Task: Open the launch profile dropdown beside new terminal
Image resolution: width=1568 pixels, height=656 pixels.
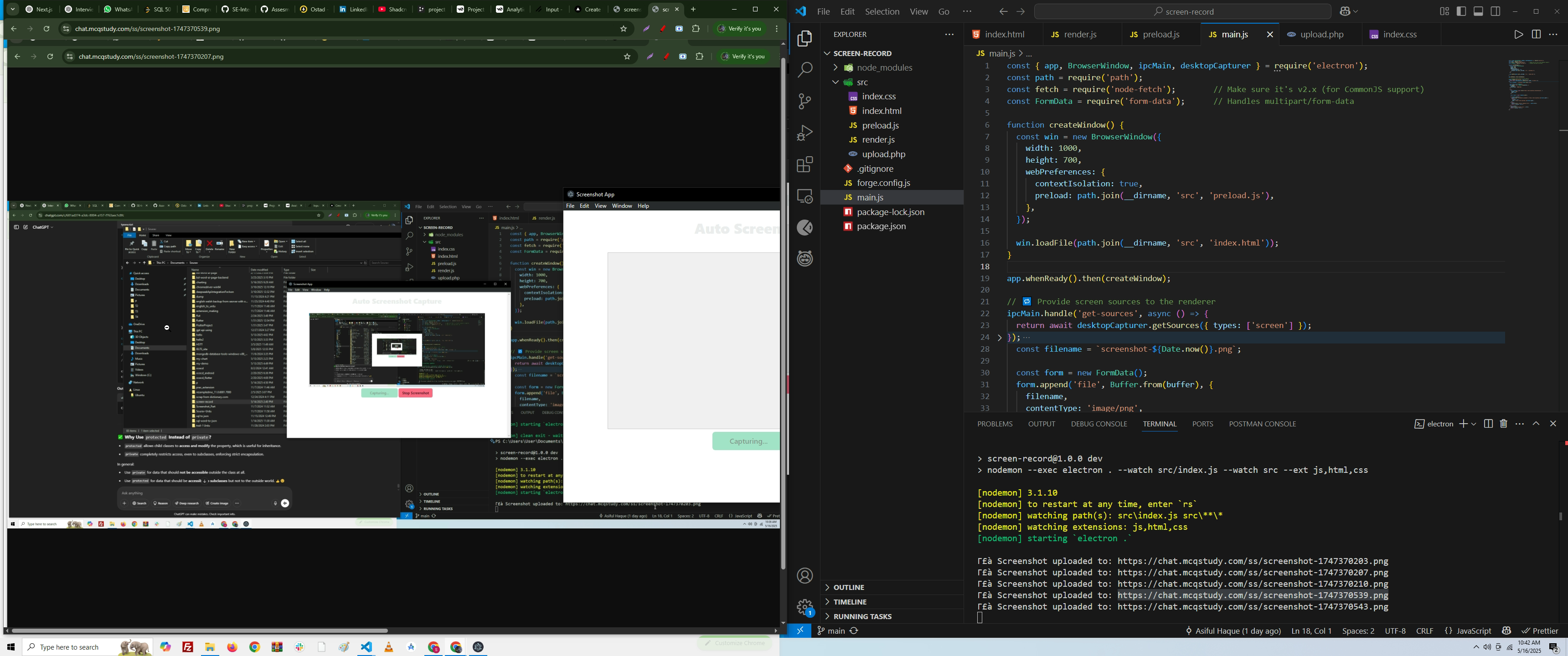Action: [1474, 424]
